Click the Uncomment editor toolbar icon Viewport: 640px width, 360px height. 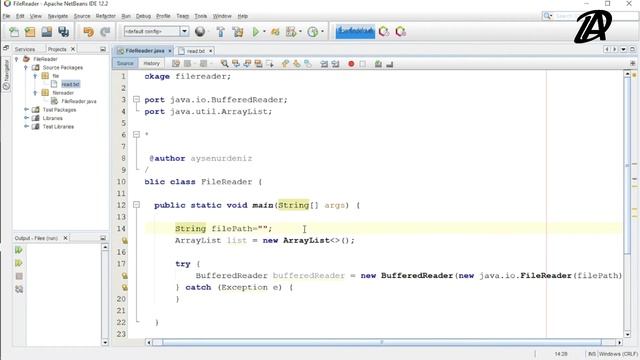(390, 64)
